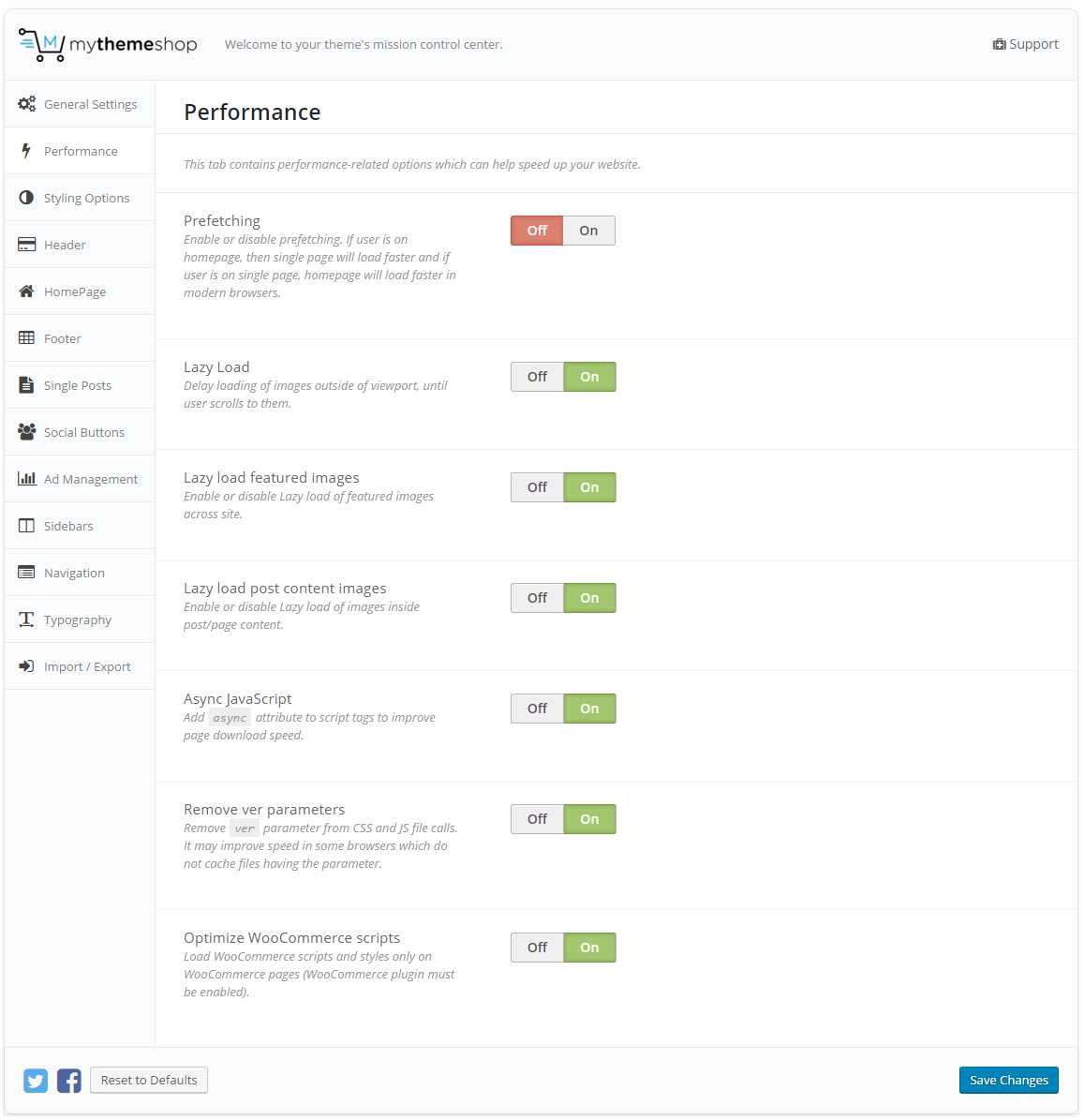Turn Prefetching on

tap(588, 231)
